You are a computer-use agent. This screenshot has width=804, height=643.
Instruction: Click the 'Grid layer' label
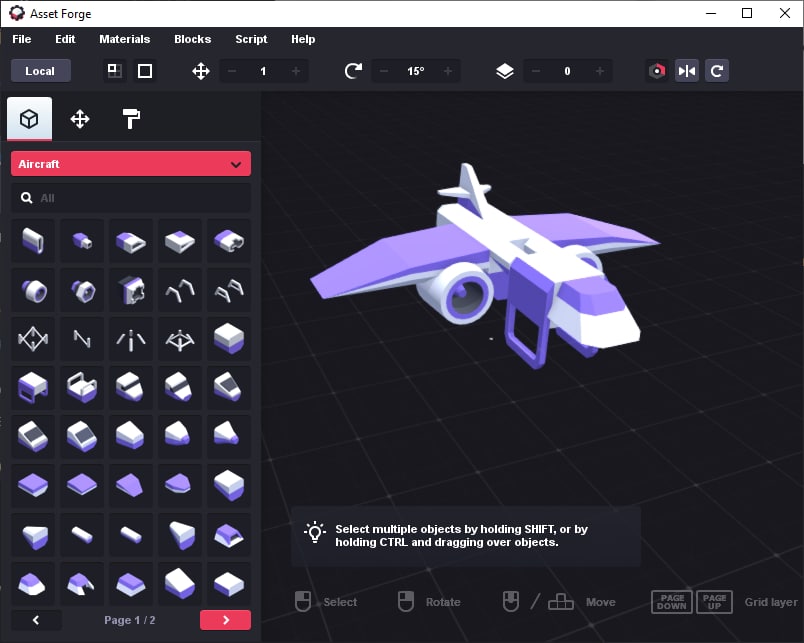771,602
